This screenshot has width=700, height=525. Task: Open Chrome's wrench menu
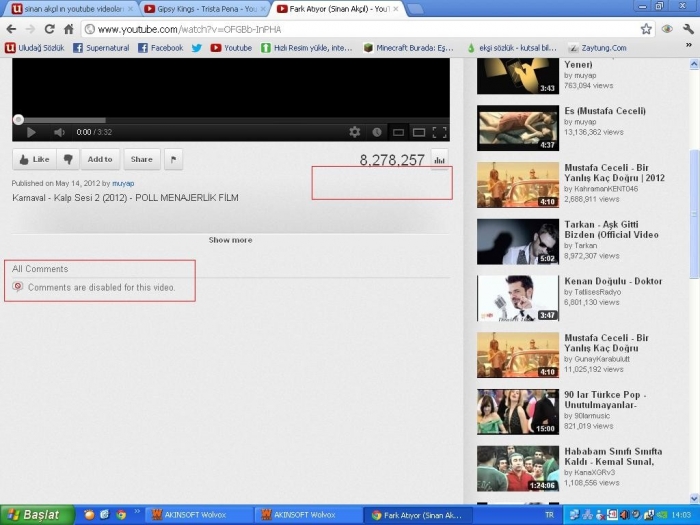point(688,29)
